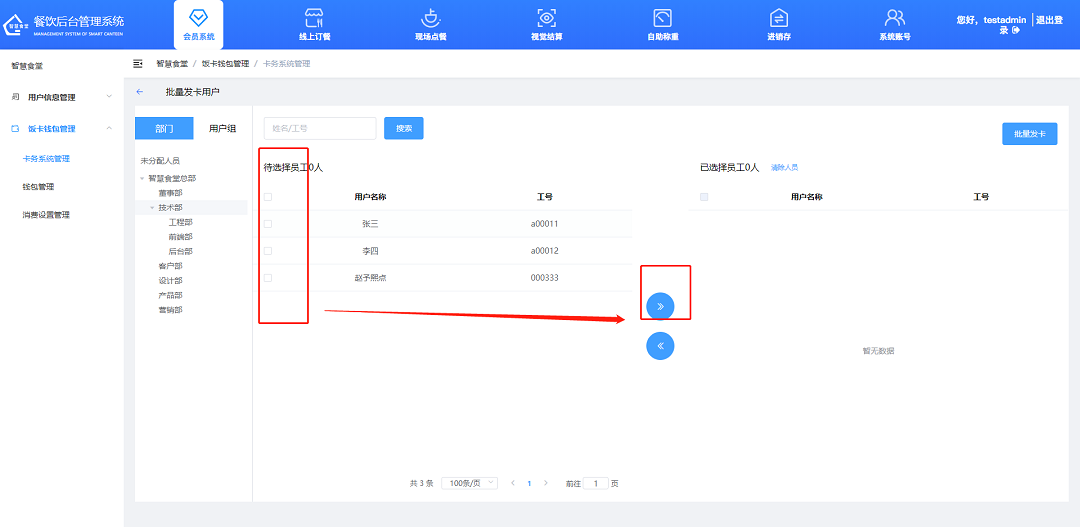Image resolution: width=1080 pixels, height=527 pixels.
Task: Open the 会员系统 module icon
Action: click(x=198, y=19)
